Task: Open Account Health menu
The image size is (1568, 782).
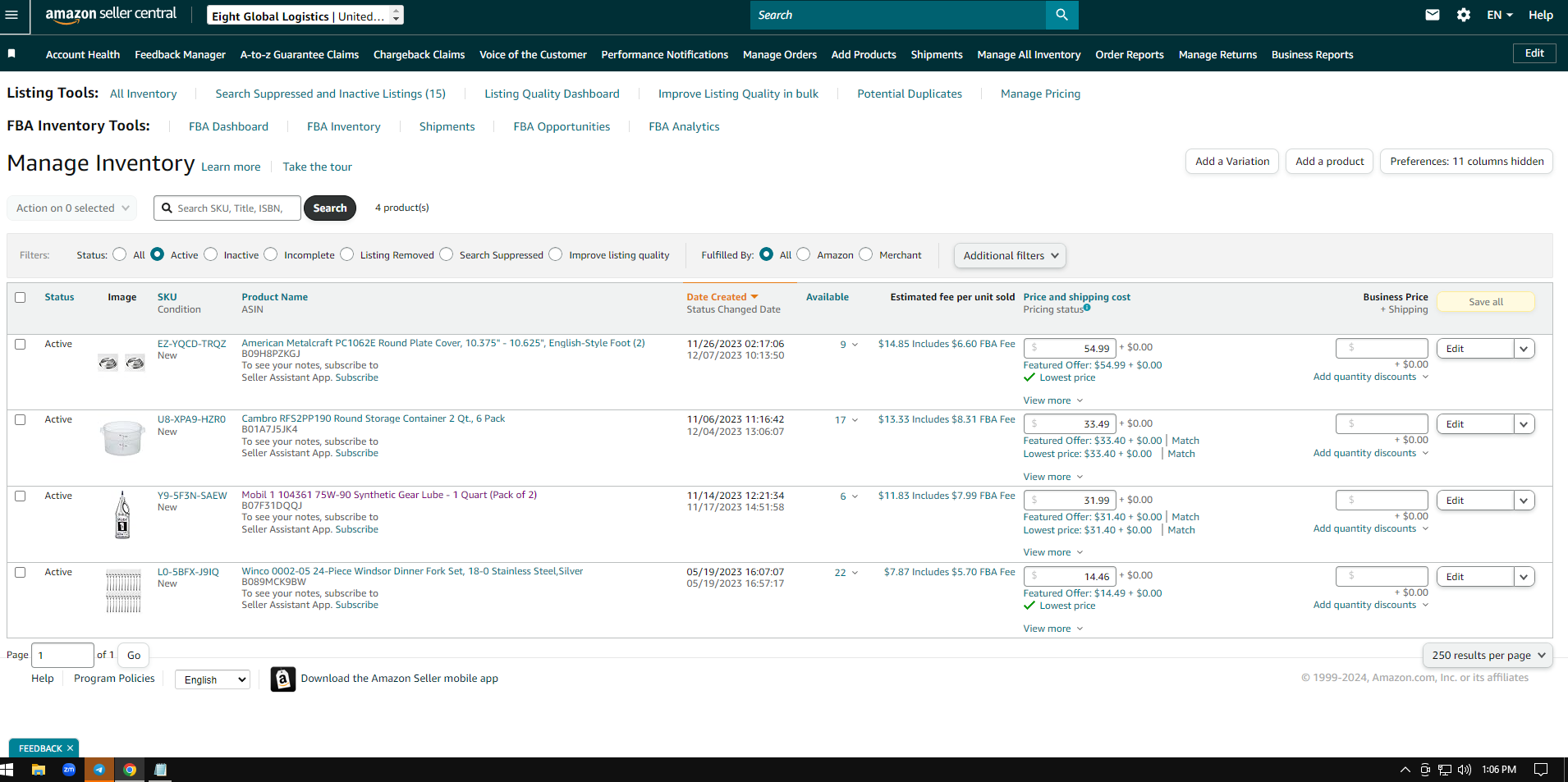Action: (83, 54)
